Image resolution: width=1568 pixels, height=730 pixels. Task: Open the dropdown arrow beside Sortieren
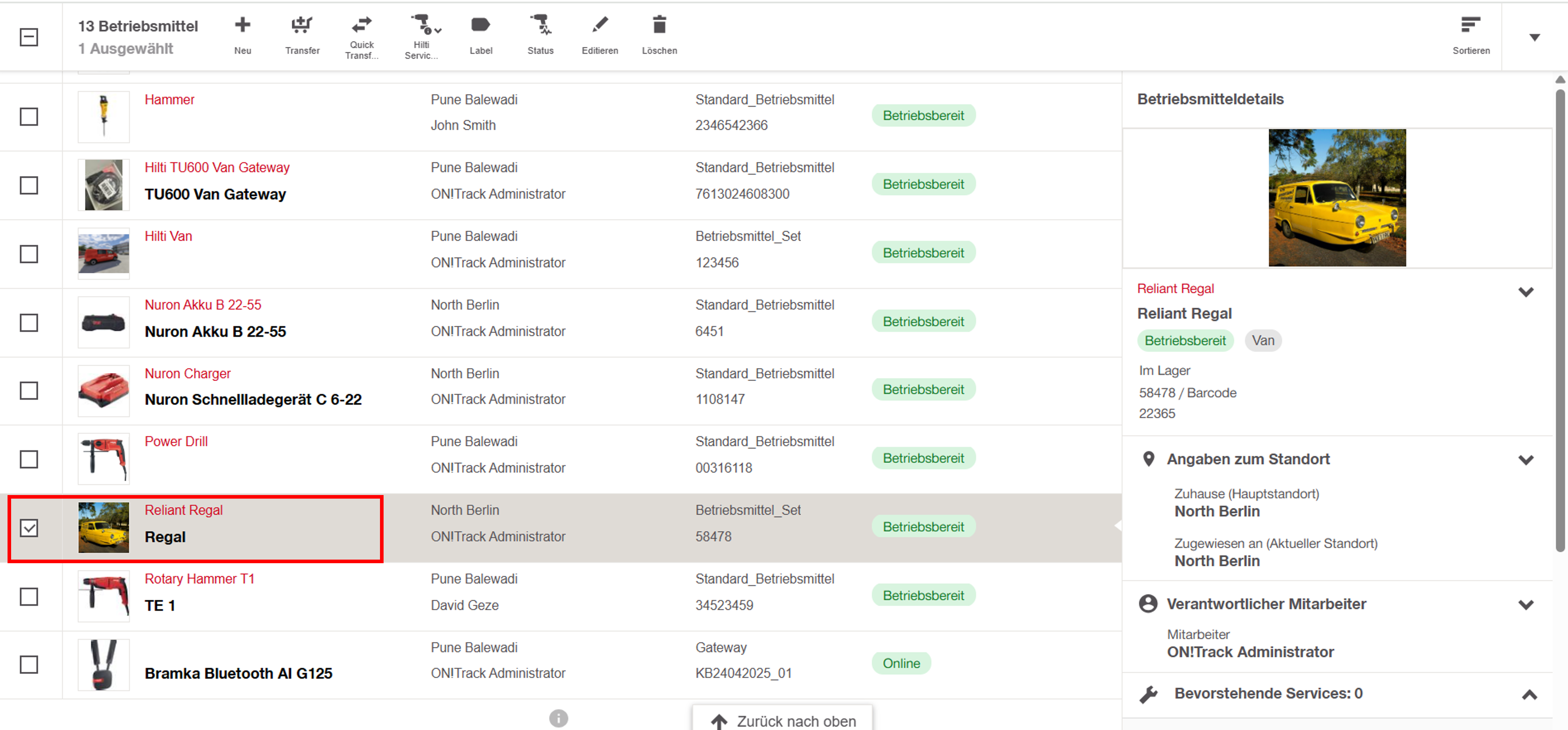tap(1535, 37)
